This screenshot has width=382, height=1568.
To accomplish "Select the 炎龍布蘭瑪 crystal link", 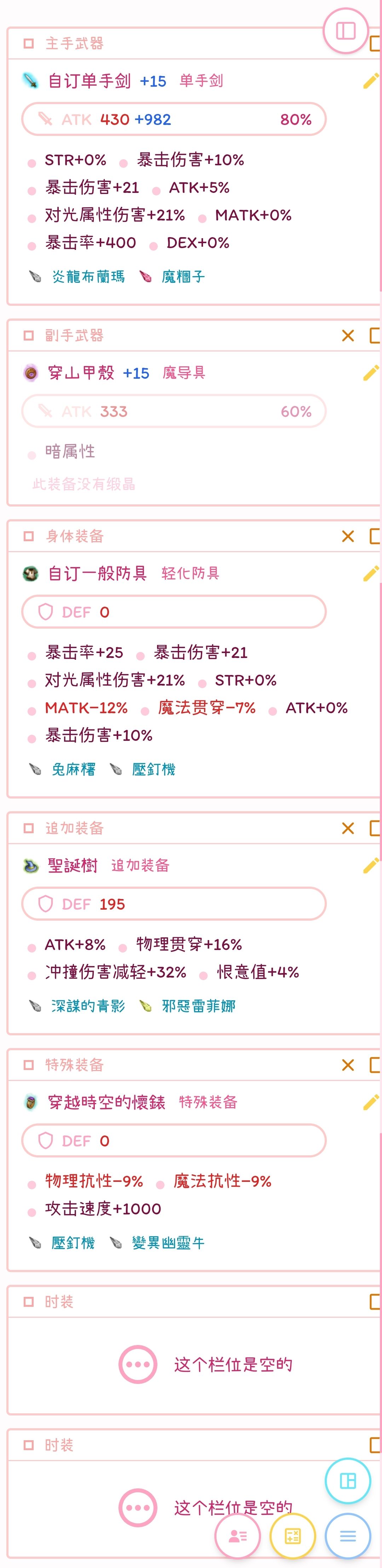I will tap(88, 277).
